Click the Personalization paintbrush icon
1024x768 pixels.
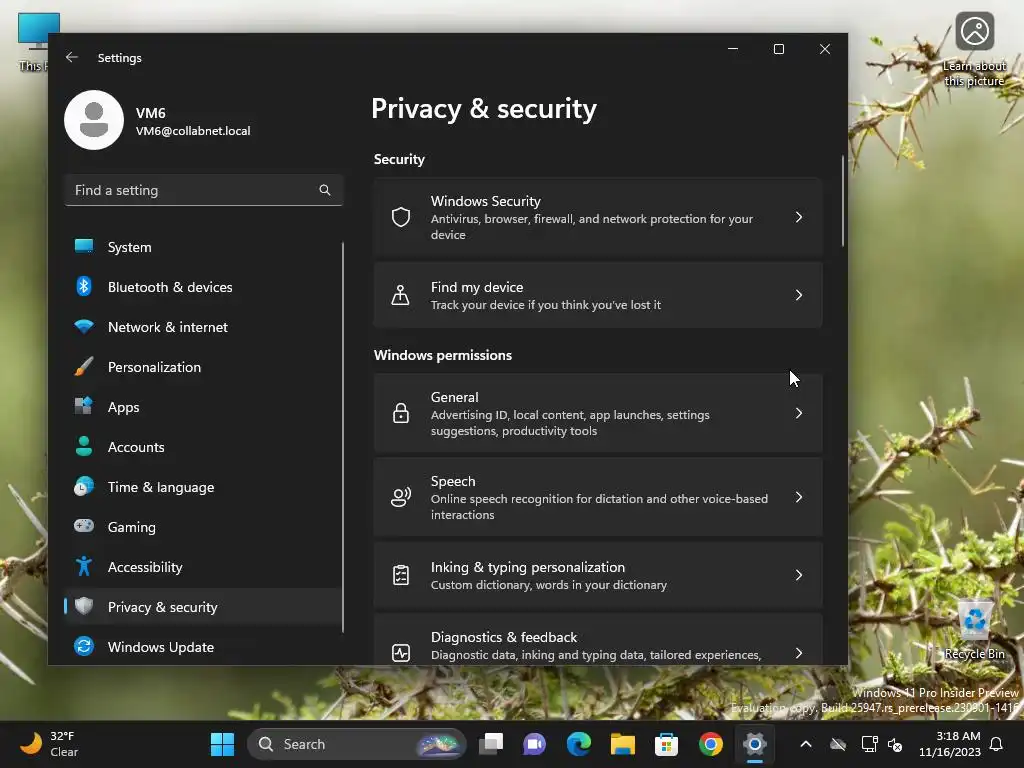(x=84, y=366)
